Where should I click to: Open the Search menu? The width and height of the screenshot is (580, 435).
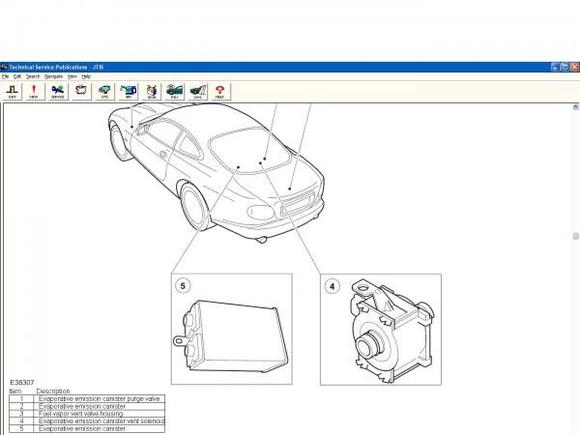pos(33,77)
